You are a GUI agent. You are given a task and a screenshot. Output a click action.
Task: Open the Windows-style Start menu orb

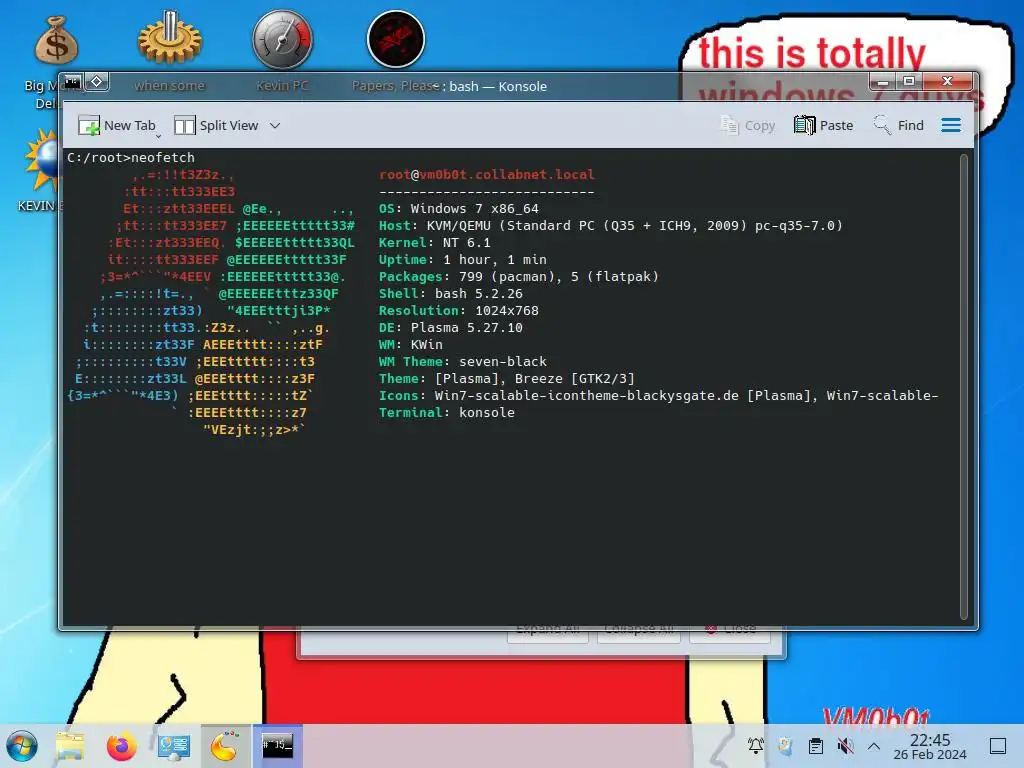[22, 746]
